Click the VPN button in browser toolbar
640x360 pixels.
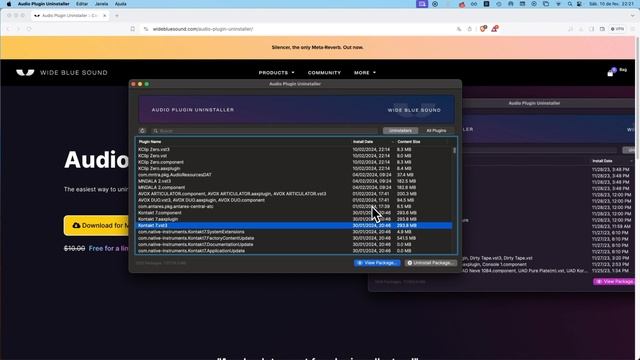coord(617,29)
